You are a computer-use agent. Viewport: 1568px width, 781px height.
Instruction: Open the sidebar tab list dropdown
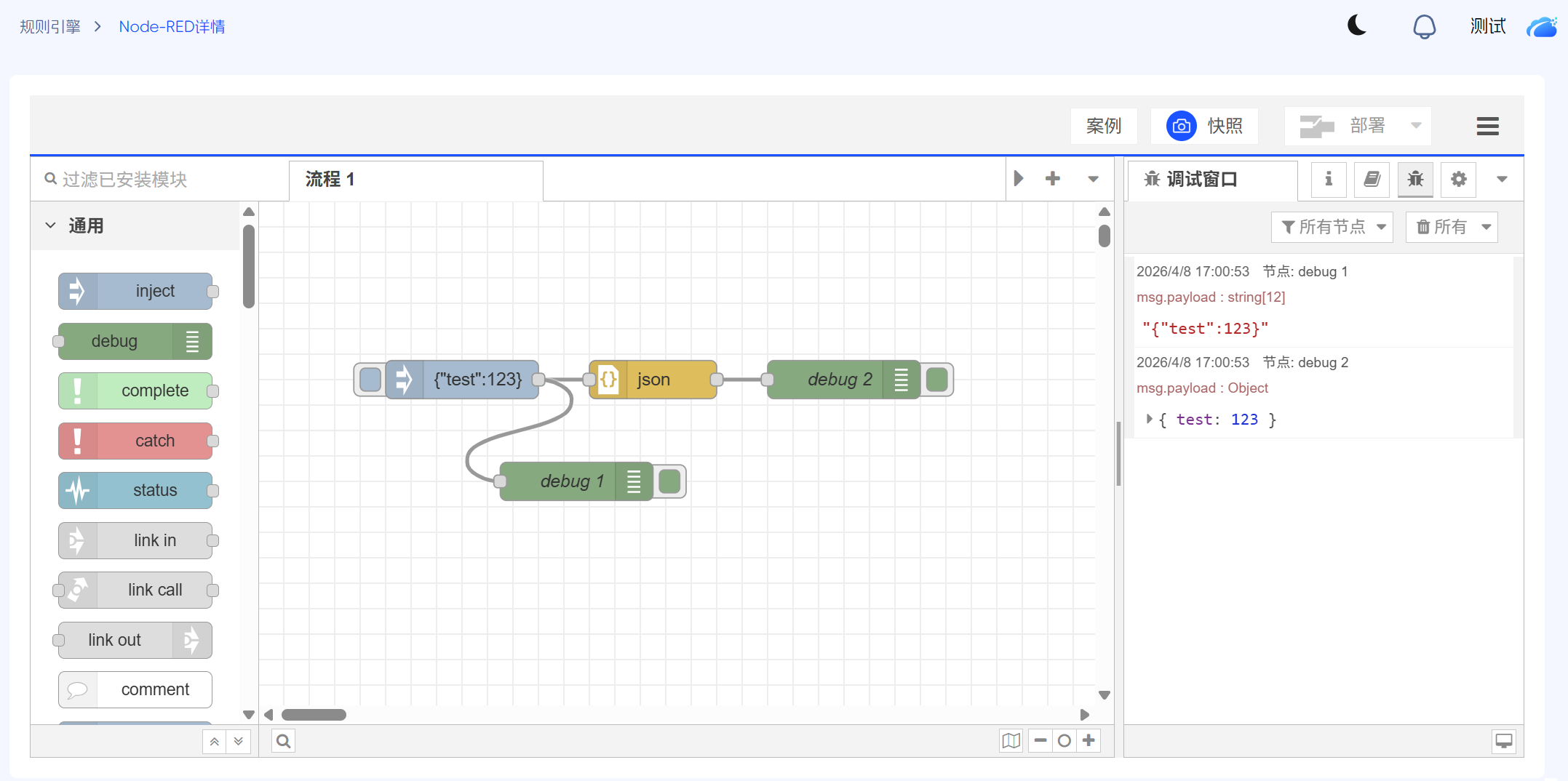pos(1502,180)
